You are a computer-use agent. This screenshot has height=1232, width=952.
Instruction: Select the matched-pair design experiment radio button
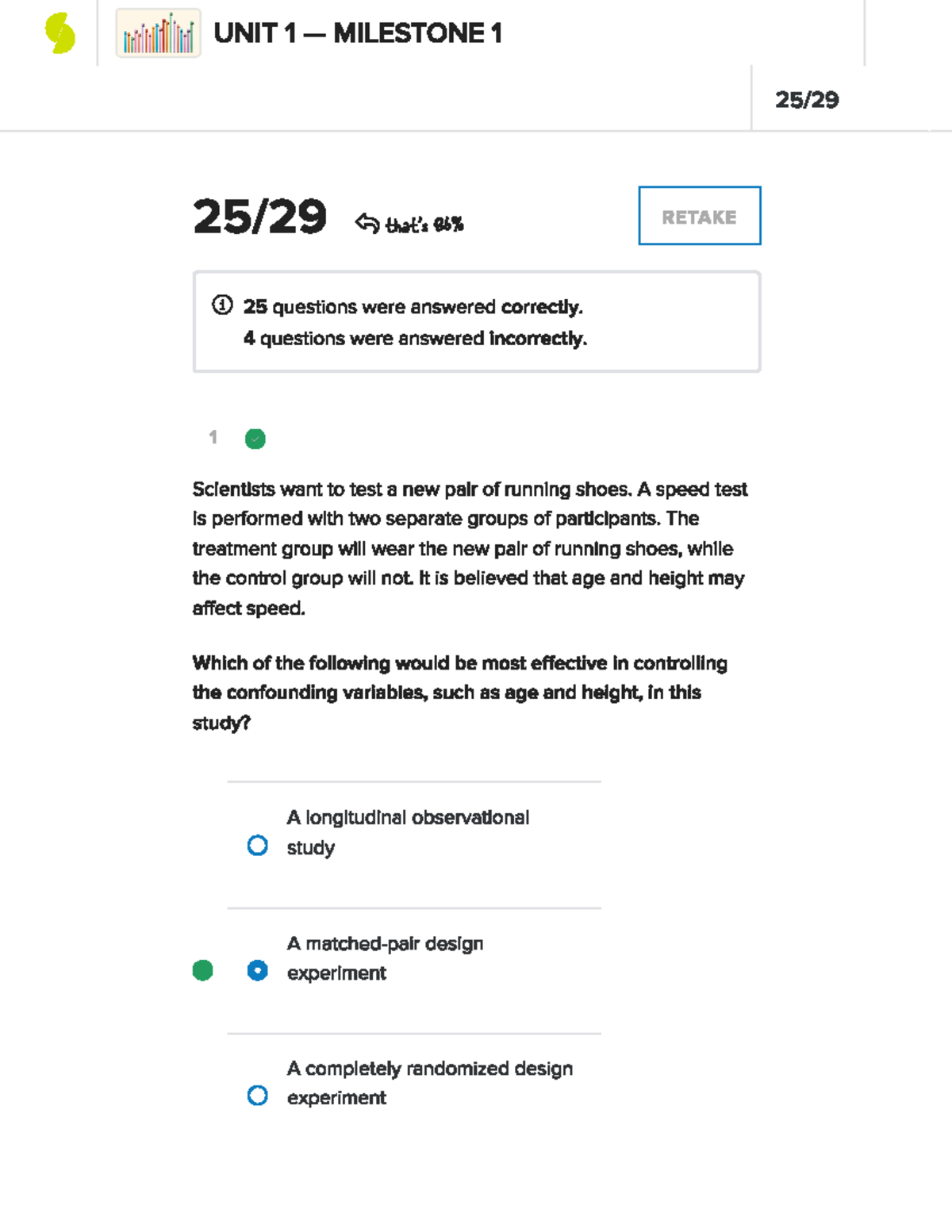(x=258, y=970)
